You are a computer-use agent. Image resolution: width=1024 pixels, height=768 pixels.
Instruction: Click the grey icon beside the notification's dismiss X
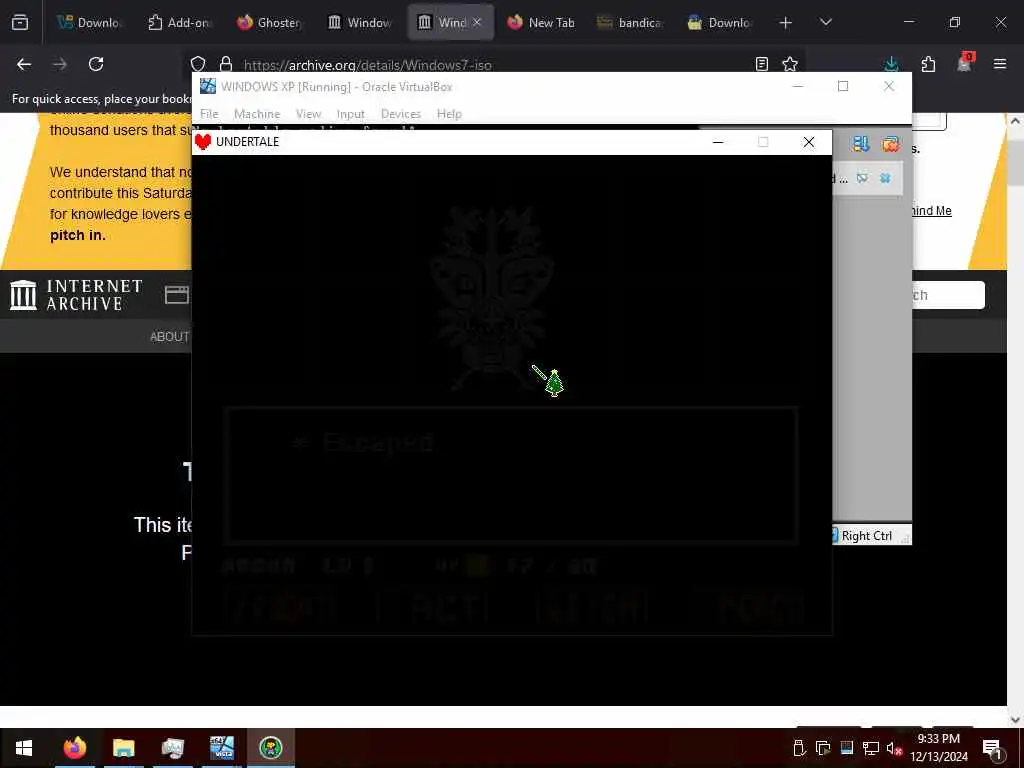(862, 178)
